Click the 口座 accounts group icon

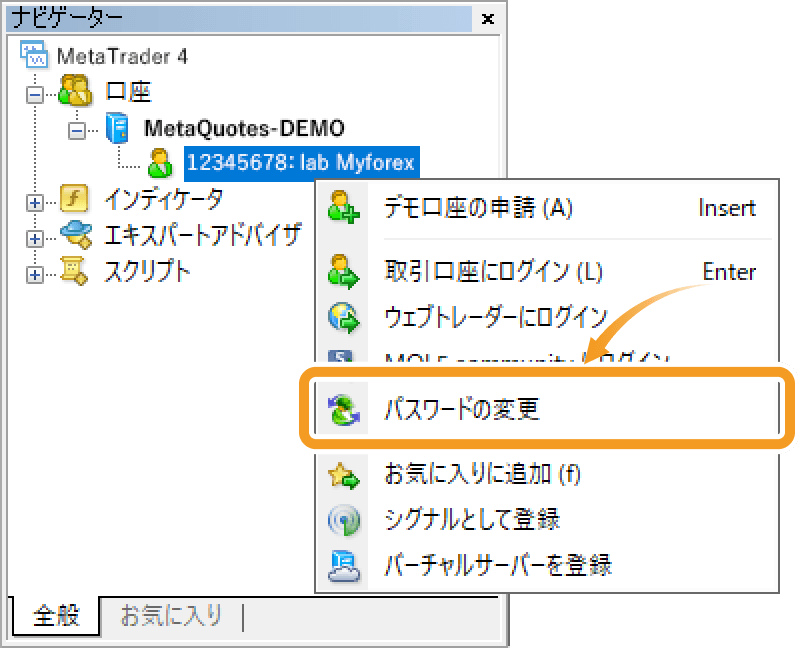(75, 91)
